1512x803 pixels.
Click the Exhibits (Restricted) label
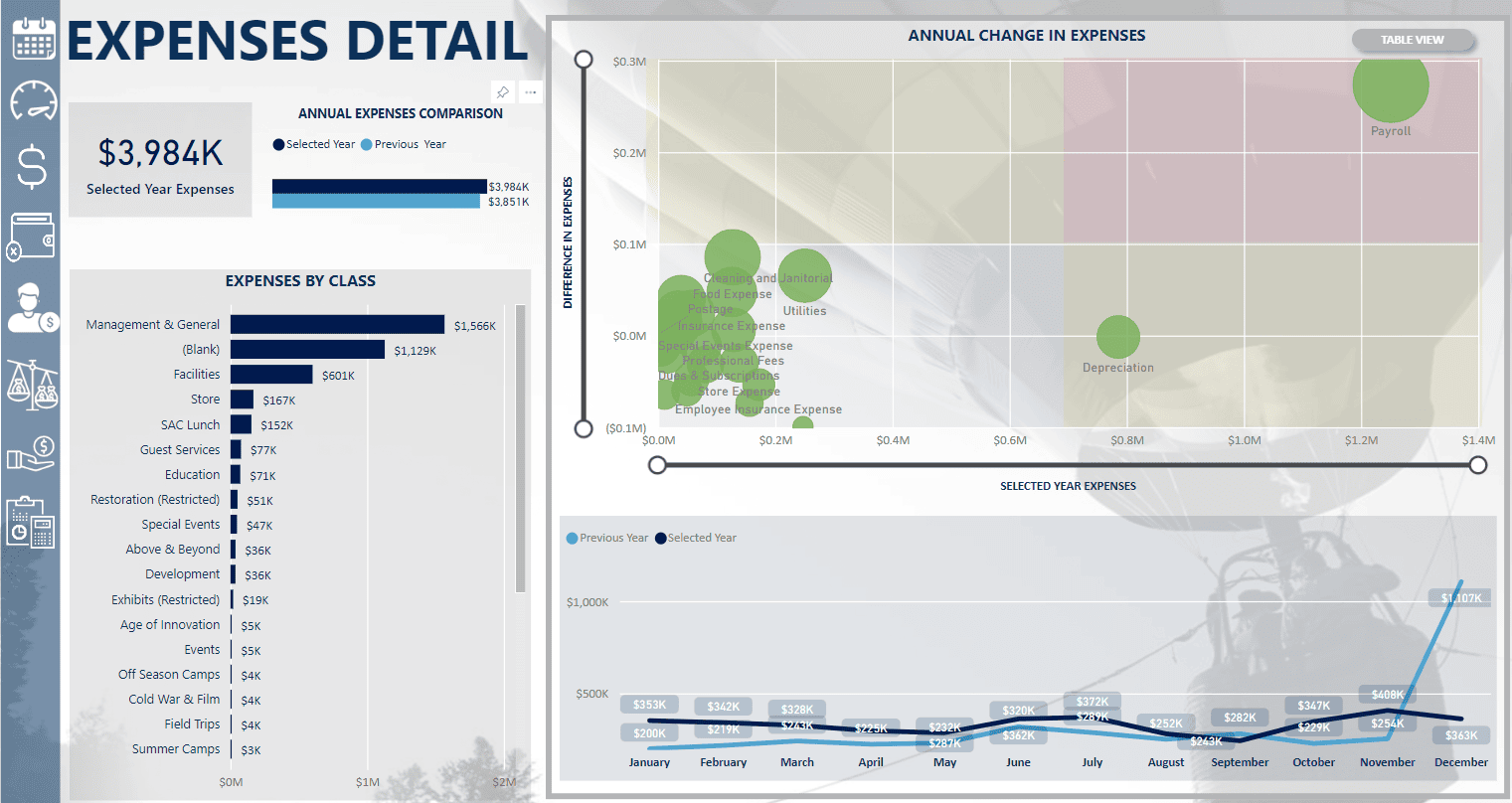pyautogui.click(x=166, y=600)
